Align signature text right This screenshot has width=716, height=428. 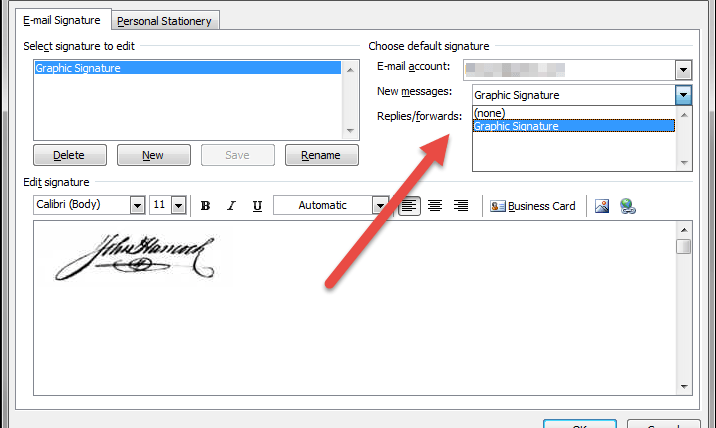coord(461,206)
